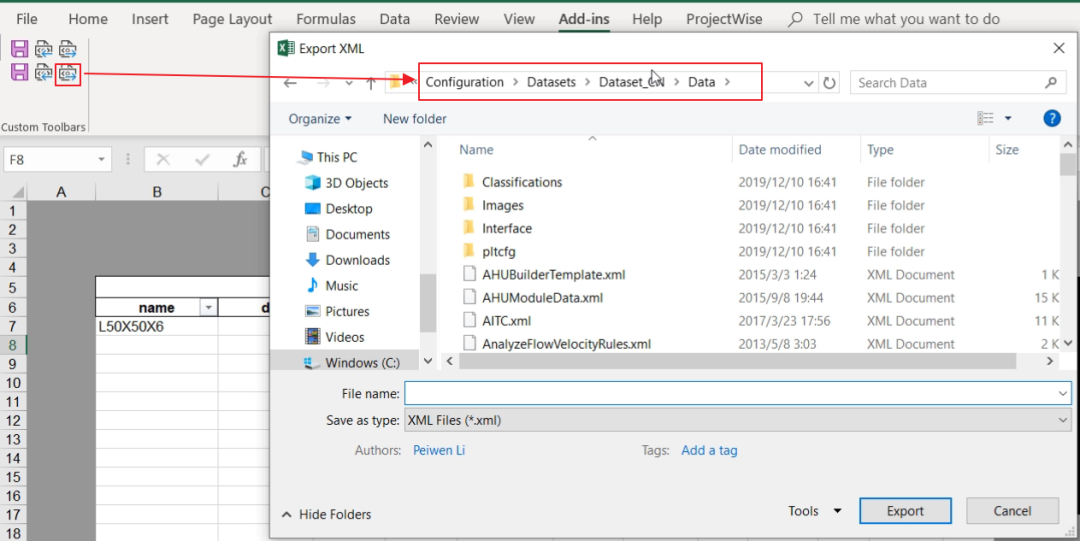Switch to the ProjectWise ribbon tab

(724, 19)
